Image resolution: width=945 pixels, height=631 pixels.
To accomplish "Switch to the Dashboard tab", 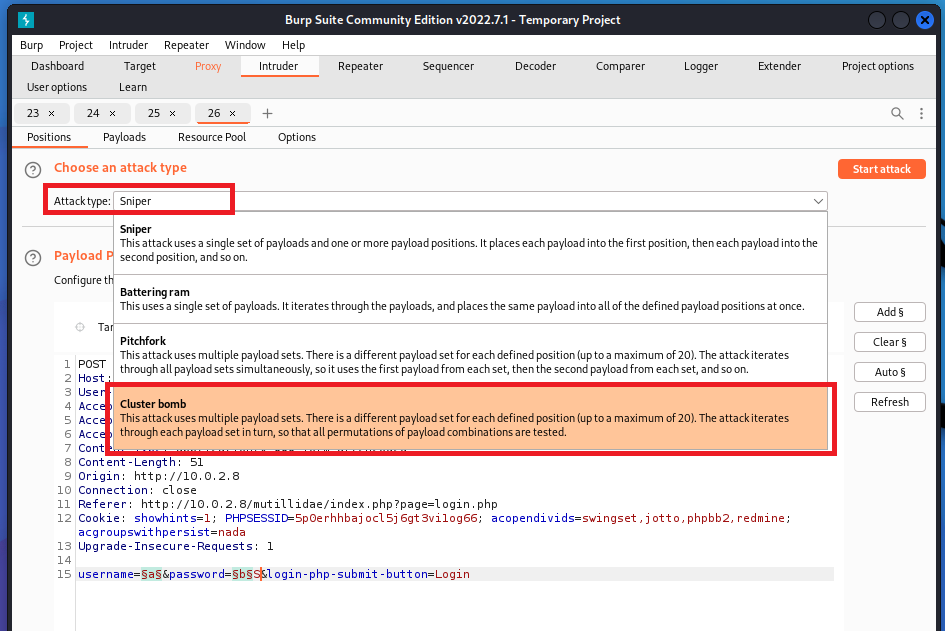I will click(57, 66).
